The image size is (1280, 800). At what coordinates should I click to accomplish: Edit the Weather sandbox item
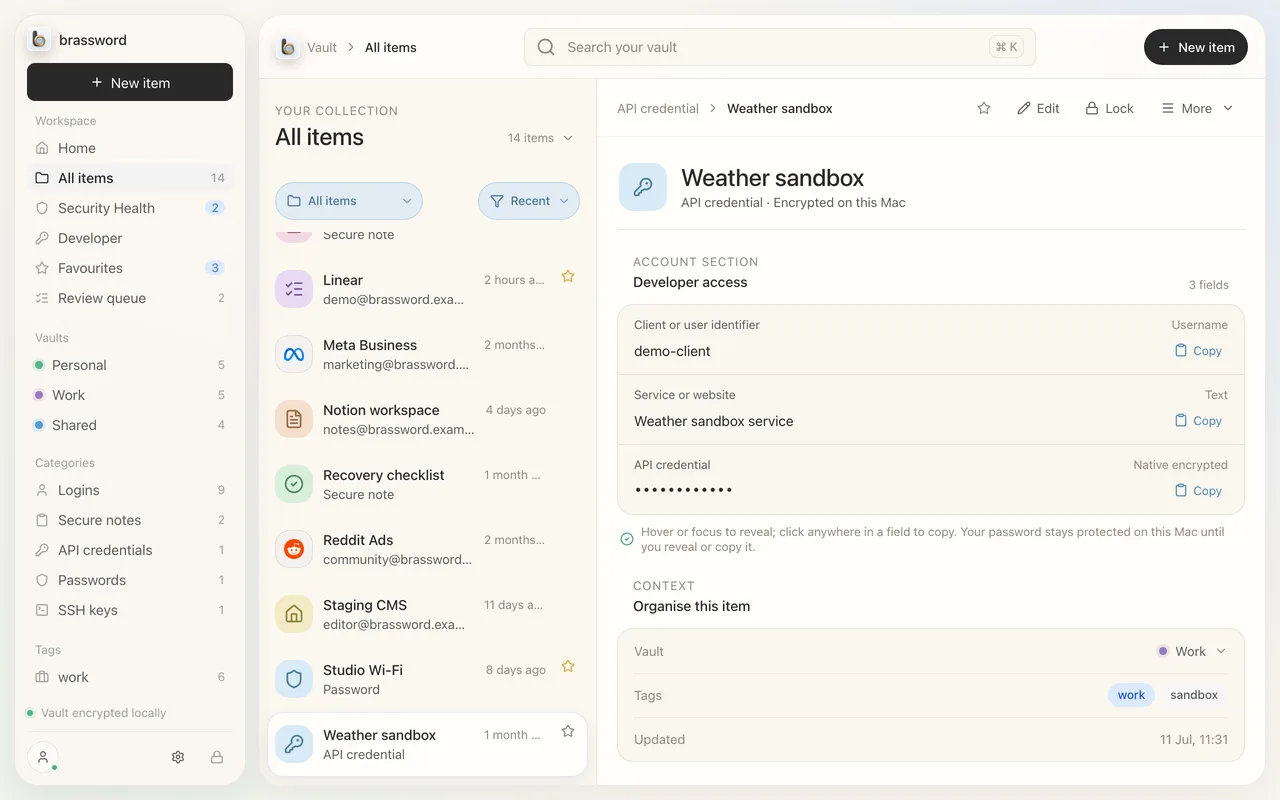pyautogui.click(x=1038, y=108)
